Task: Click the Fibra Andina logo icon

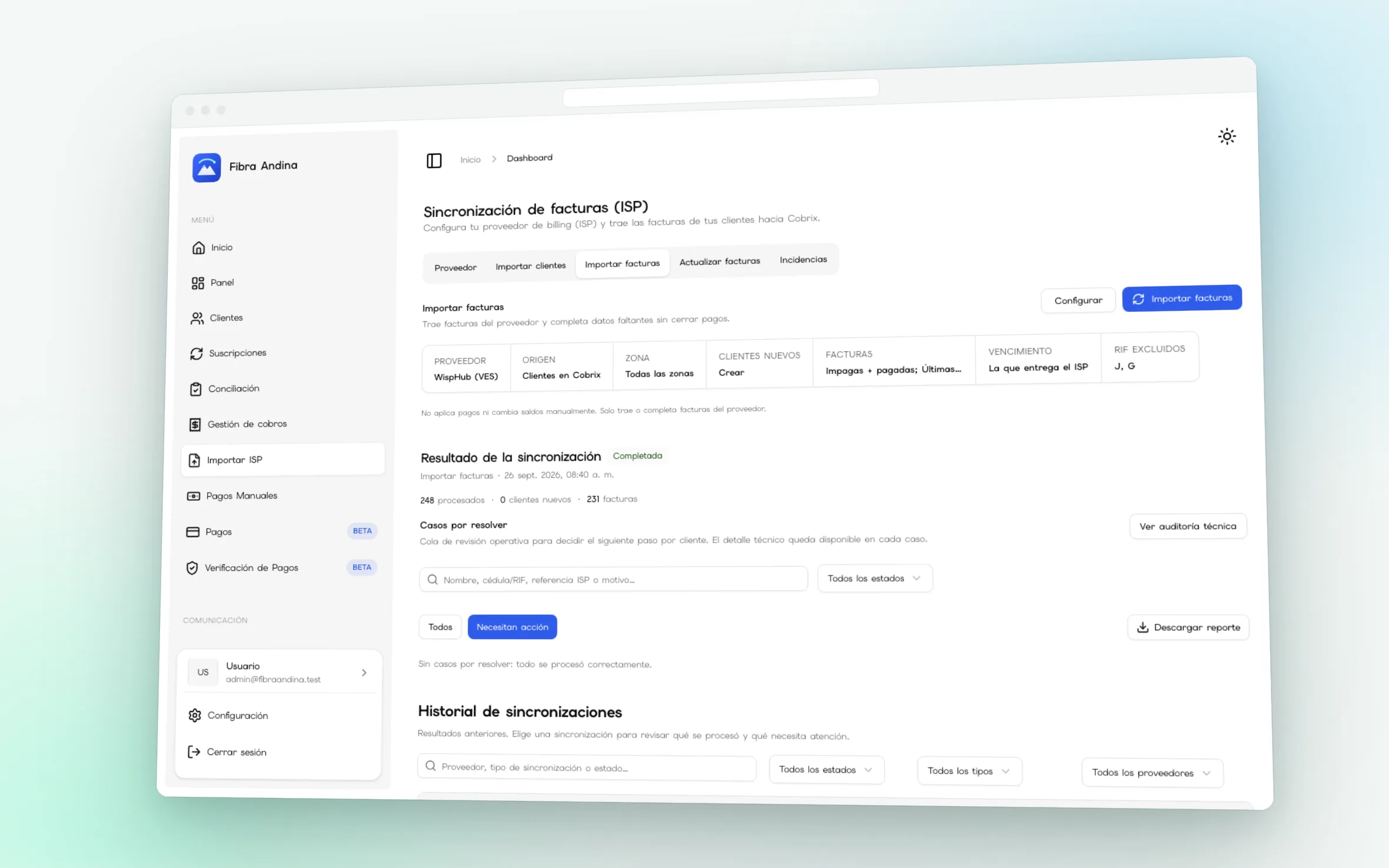Action: tap(206, 168)
